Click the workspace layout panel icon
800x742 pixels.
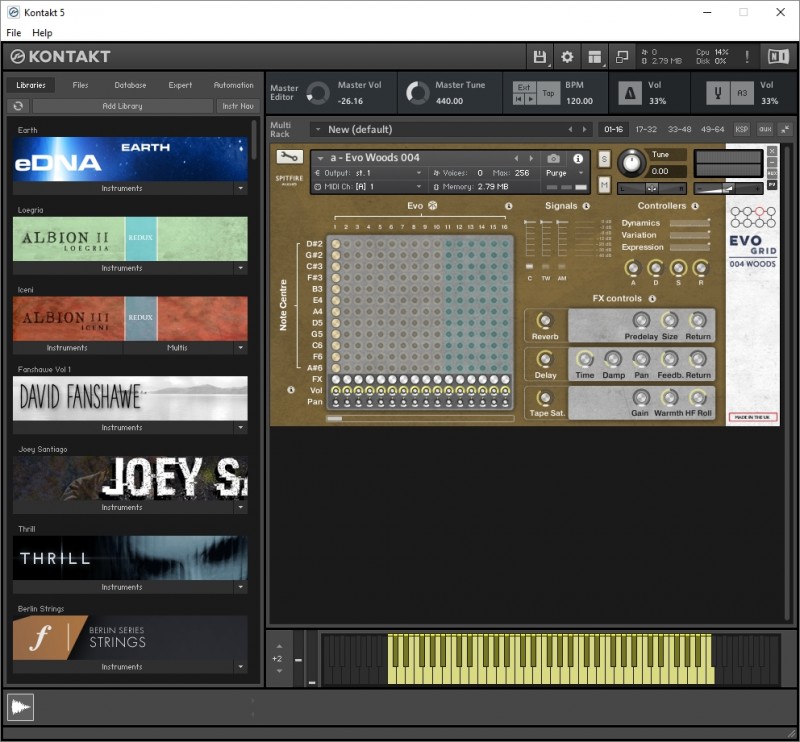(x=595, y=57)
